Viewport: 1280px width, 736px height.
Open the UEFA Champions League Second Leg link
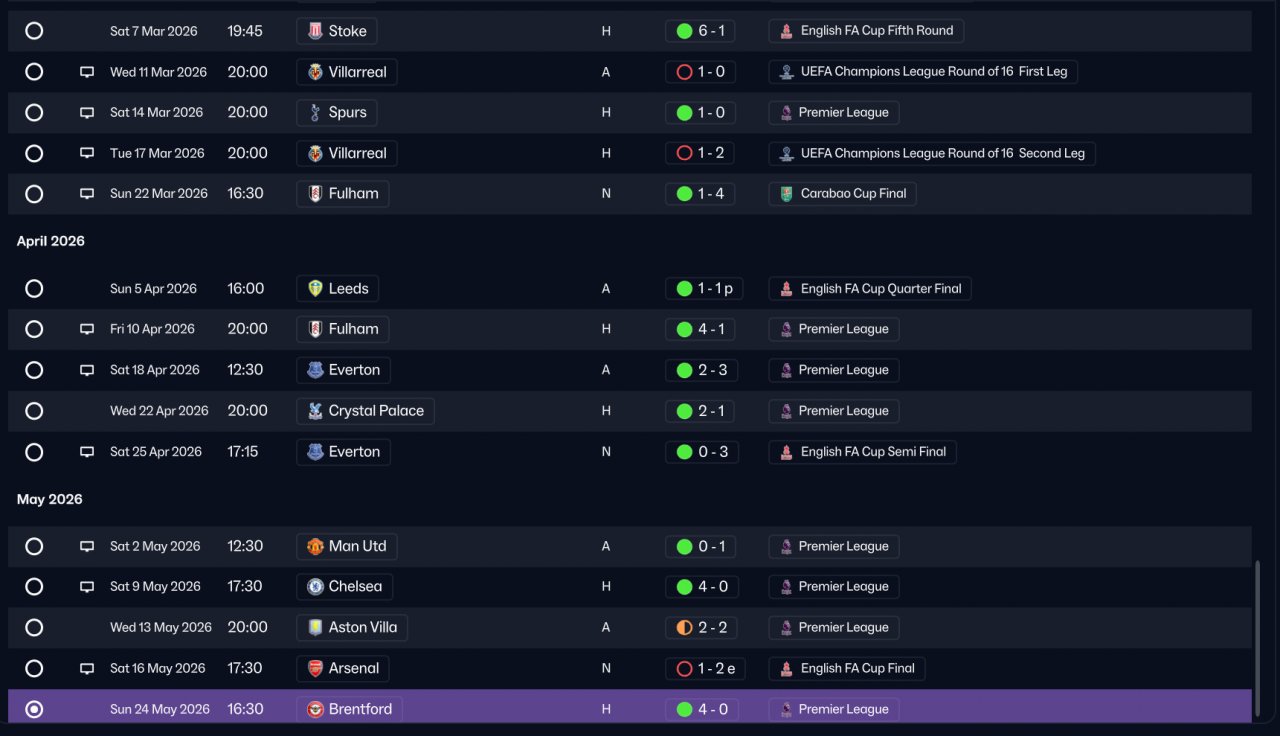(933, 153)
